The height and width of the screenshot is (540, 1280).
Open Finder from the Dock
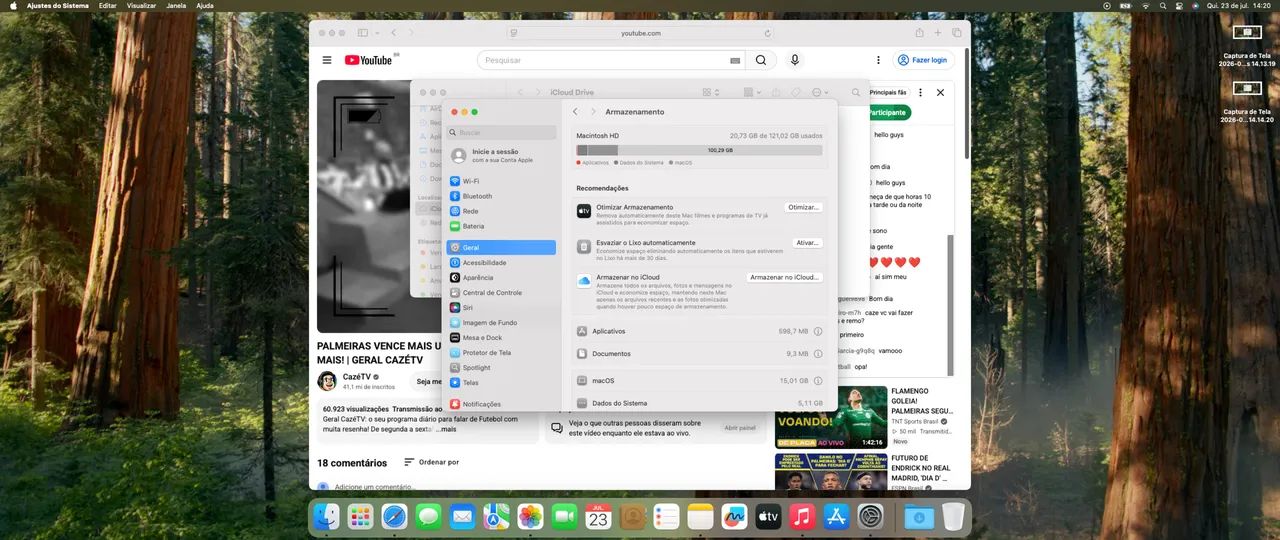point(327,516)
